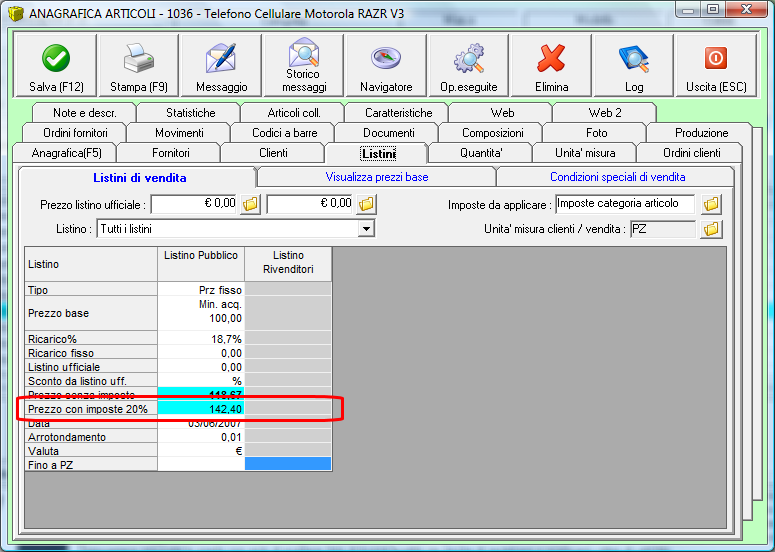Select the Sconto da listino uff. % cell
This screenshot has width=775, height=552.
pos(201,381)
